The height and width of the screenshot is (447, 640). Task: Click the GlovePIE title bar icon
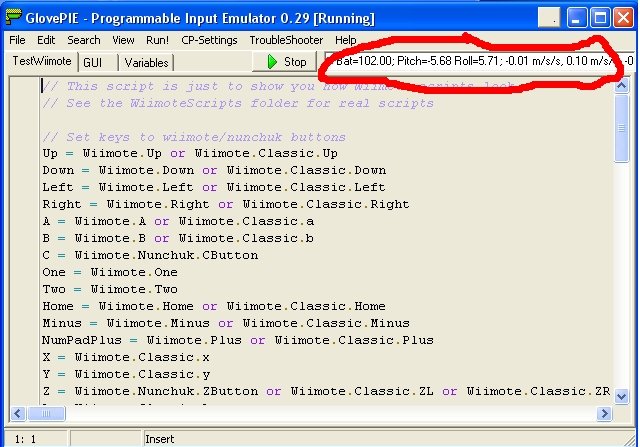point(13,17)
